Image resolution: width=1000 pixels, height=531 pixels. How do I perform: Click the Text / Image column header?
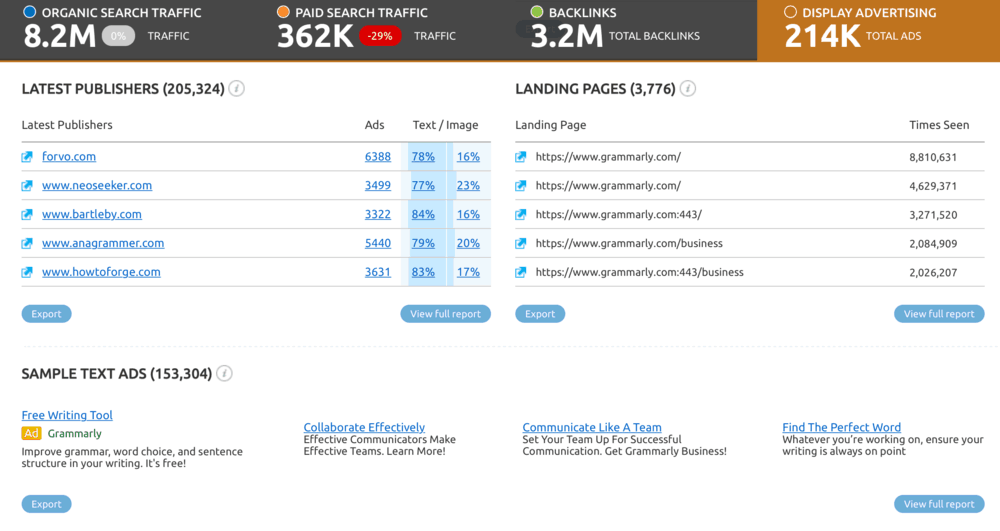(x=445, y=125)
